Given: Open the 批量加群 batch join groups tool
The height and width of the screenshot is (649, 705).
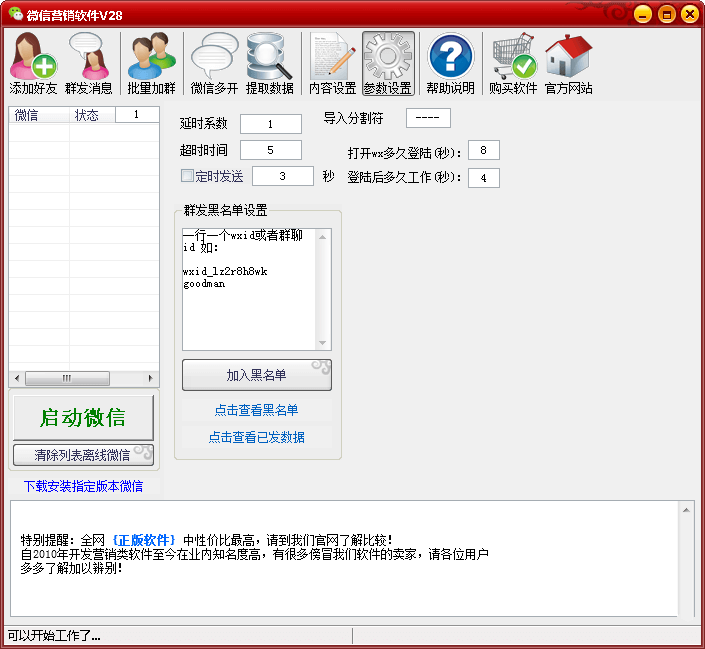Looking at the screenshot, I should 152,63.
